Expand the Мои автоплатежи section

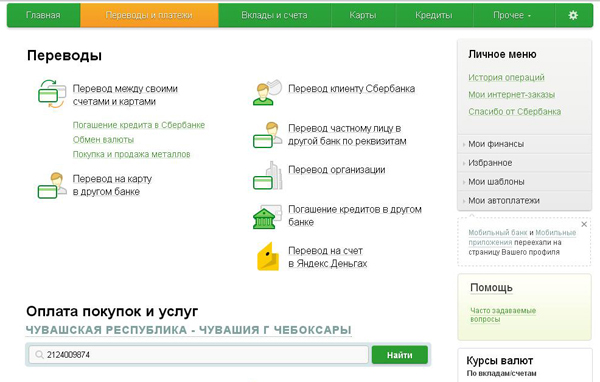(x=524, y=200)
